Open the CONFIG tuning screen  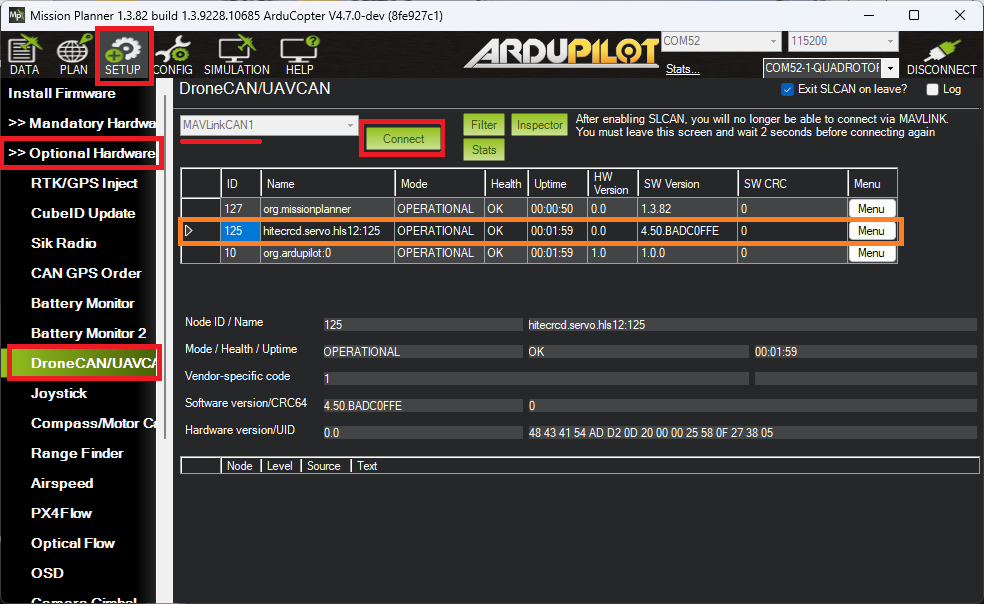coord(173,57)
